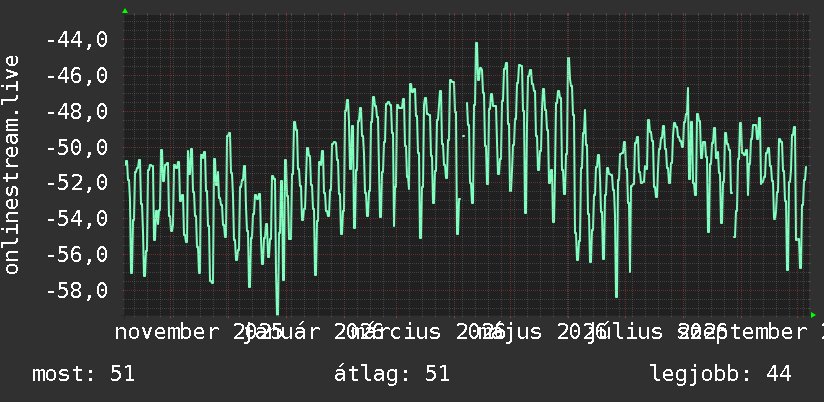Click the y-axis label -54,0
This screenshot has height=402, width=824.
click(77, 219)
